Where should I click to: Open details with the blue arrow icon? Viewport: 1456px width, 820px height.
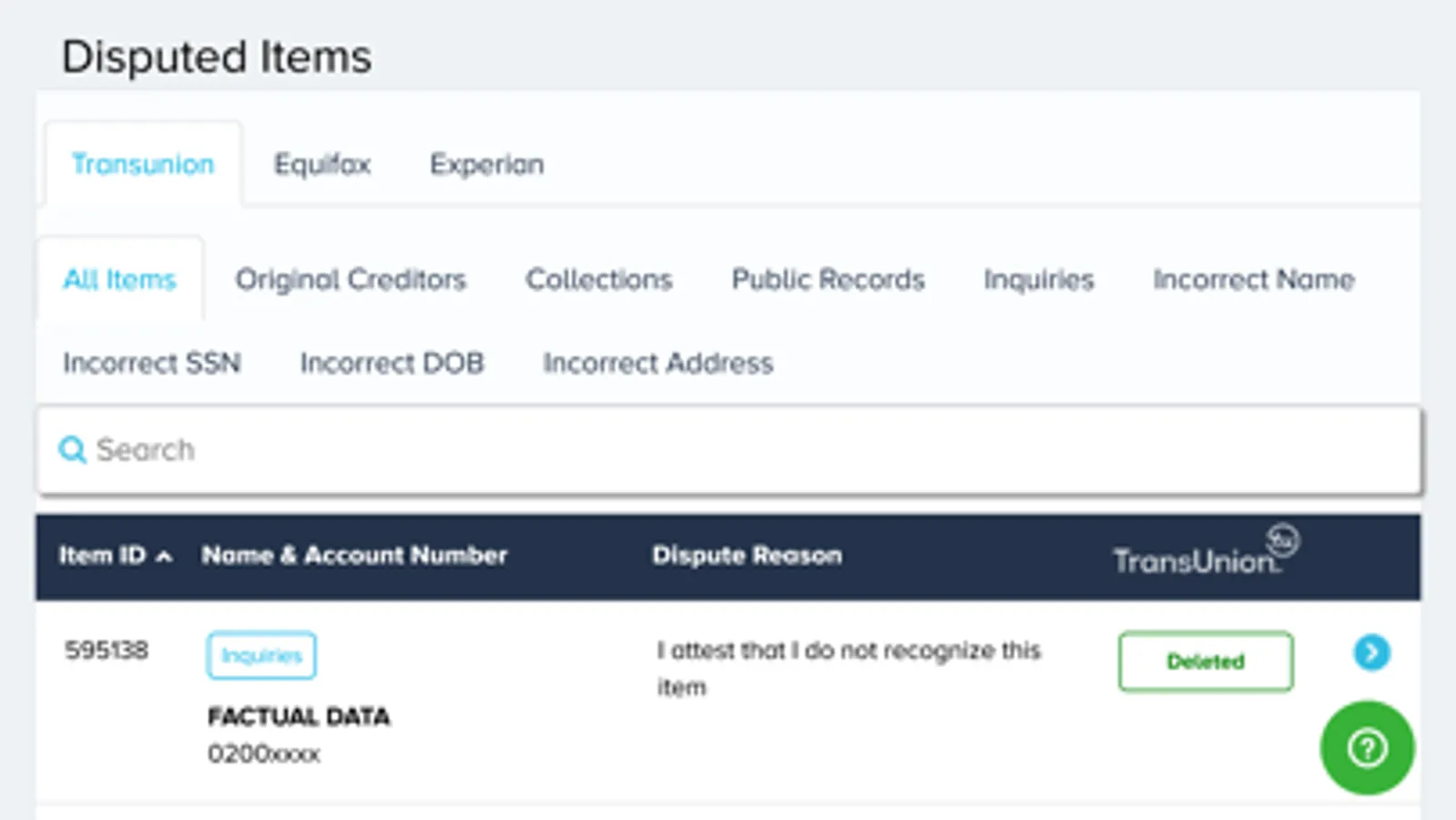pyautogui.click(x=1371, y=652)
